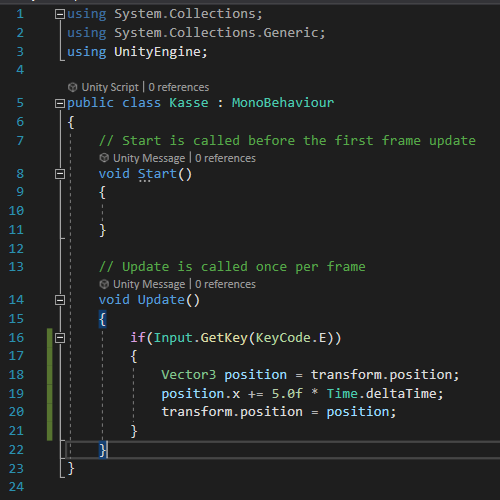The height and width of the screenshot is (500, 500).
Task: Click 'KeyCode.E' in the if condition
Action: (x=291, y=338)
